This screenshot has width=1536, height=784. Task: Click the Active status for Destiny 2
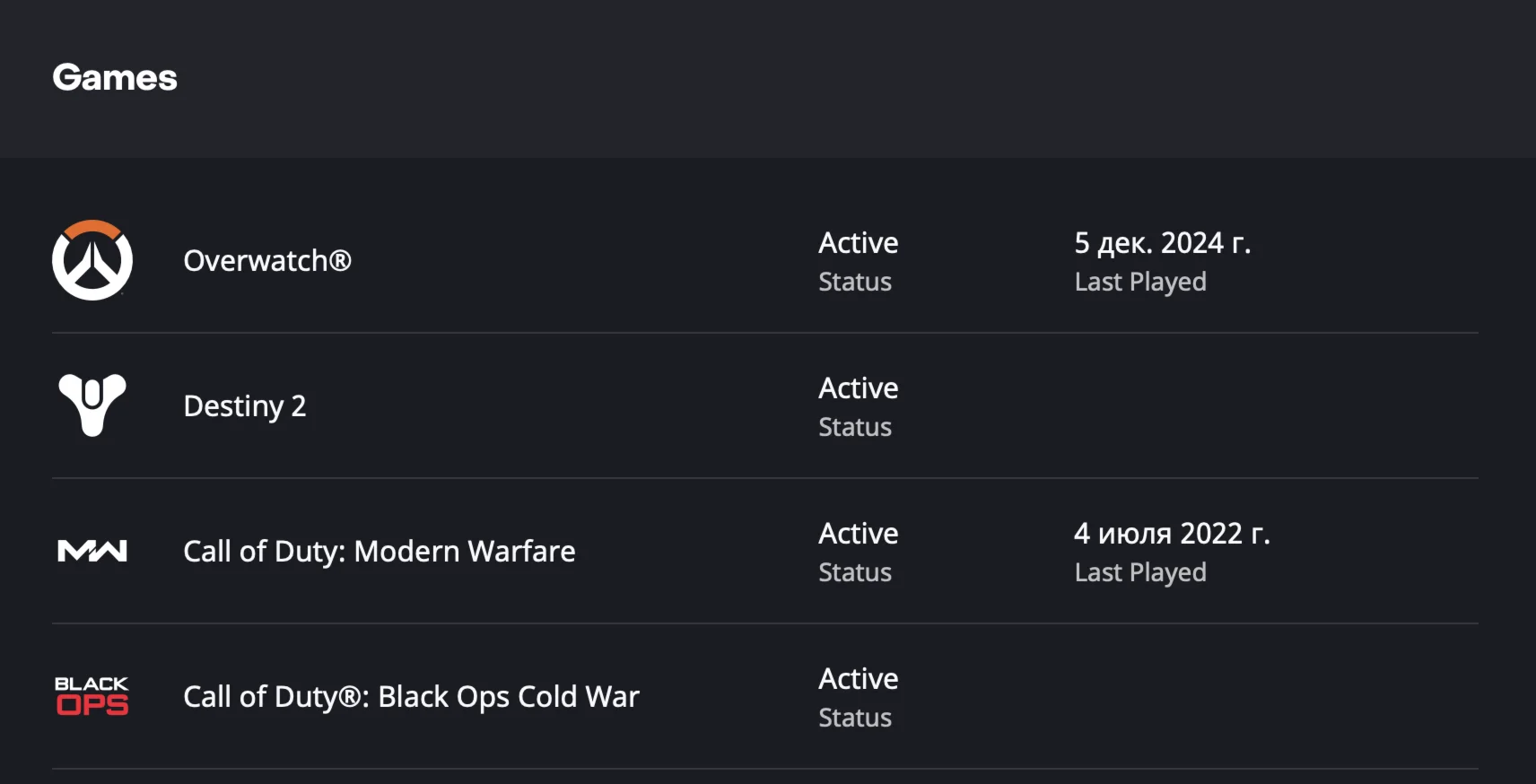coord(858,388)
